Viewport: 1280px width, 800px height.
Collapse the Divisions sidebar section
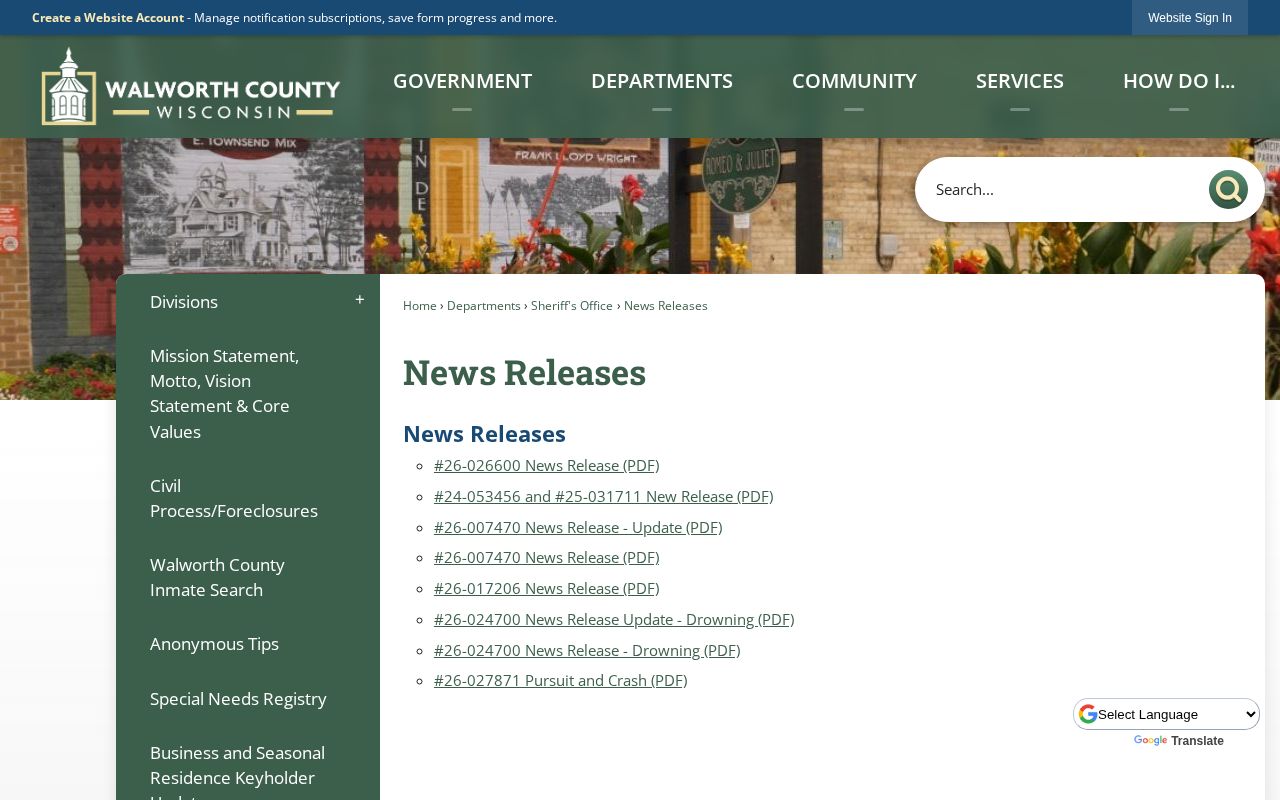point(360,301)
